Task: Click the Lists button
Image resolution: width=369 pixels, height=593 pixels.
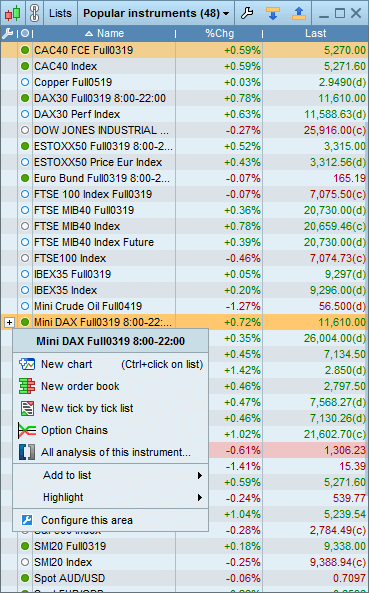Action: [60, 14]
